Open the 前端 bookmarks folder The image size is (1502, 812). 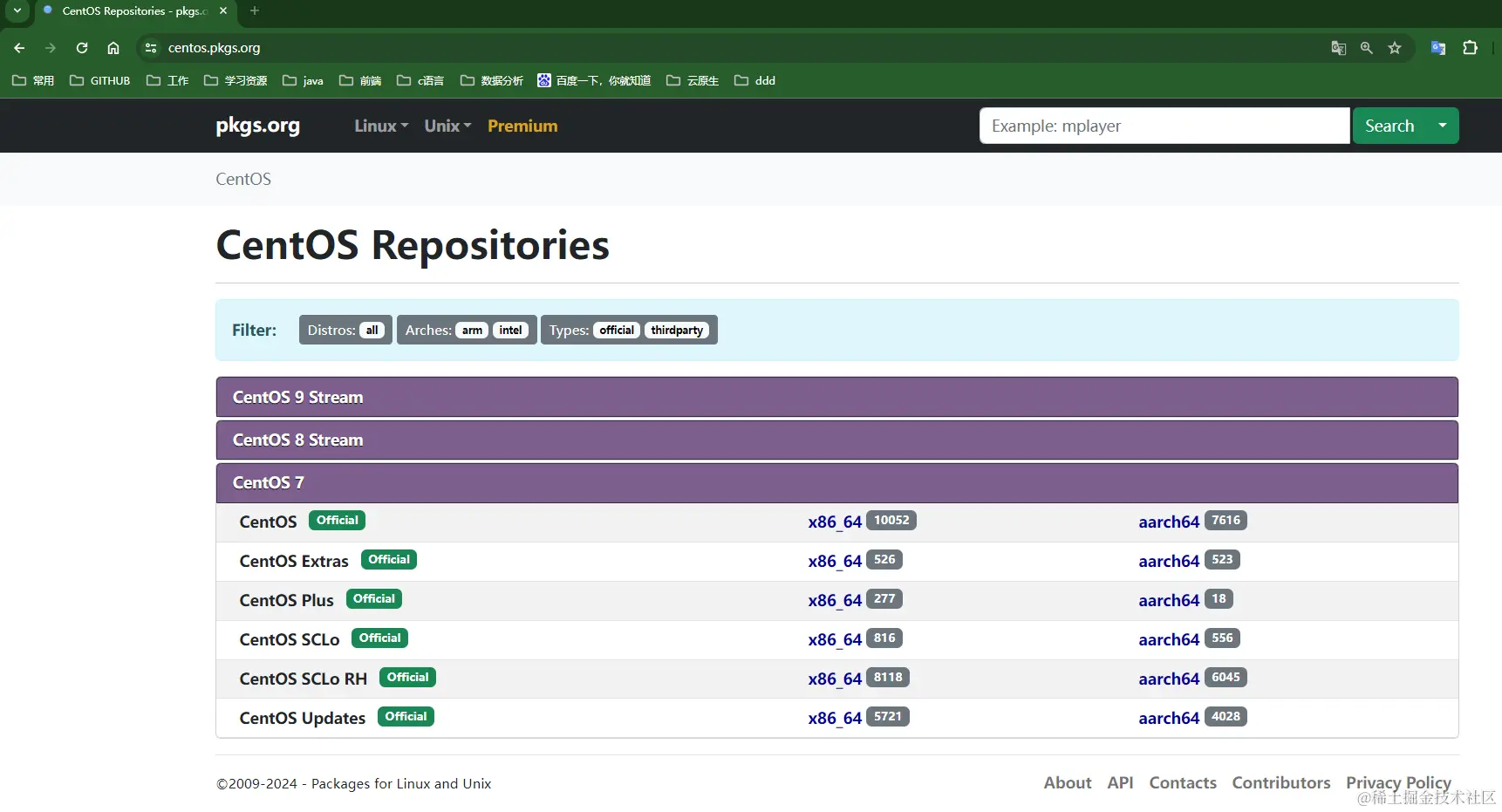(360, 80)
